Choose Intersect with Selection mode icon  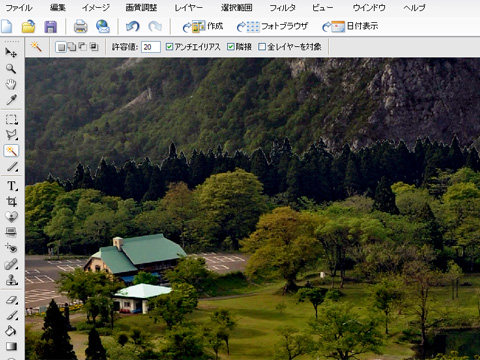coord(94,47)
